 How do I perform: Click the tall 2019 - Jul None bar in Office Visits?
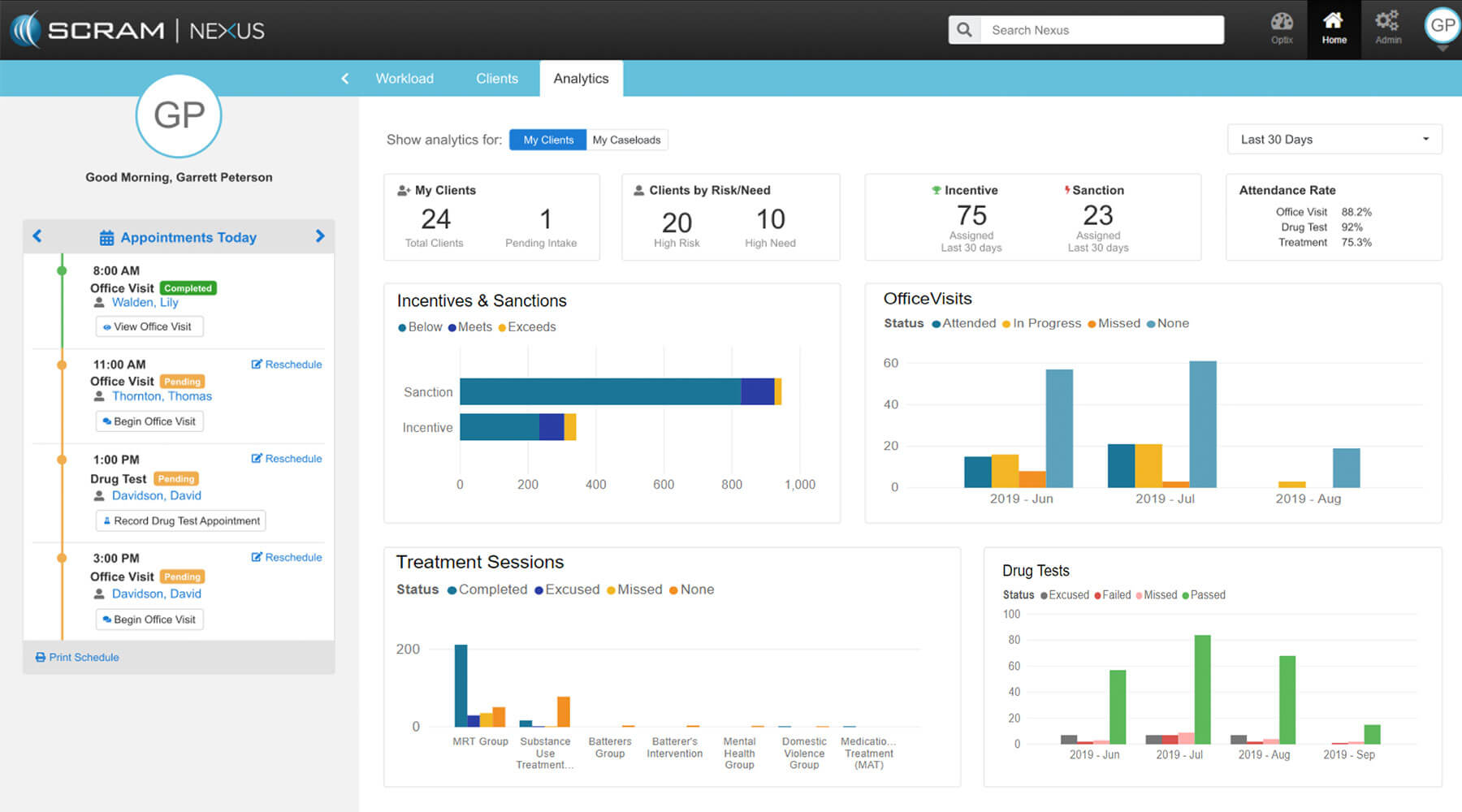pyautogui.click(x=1203, y=424)
